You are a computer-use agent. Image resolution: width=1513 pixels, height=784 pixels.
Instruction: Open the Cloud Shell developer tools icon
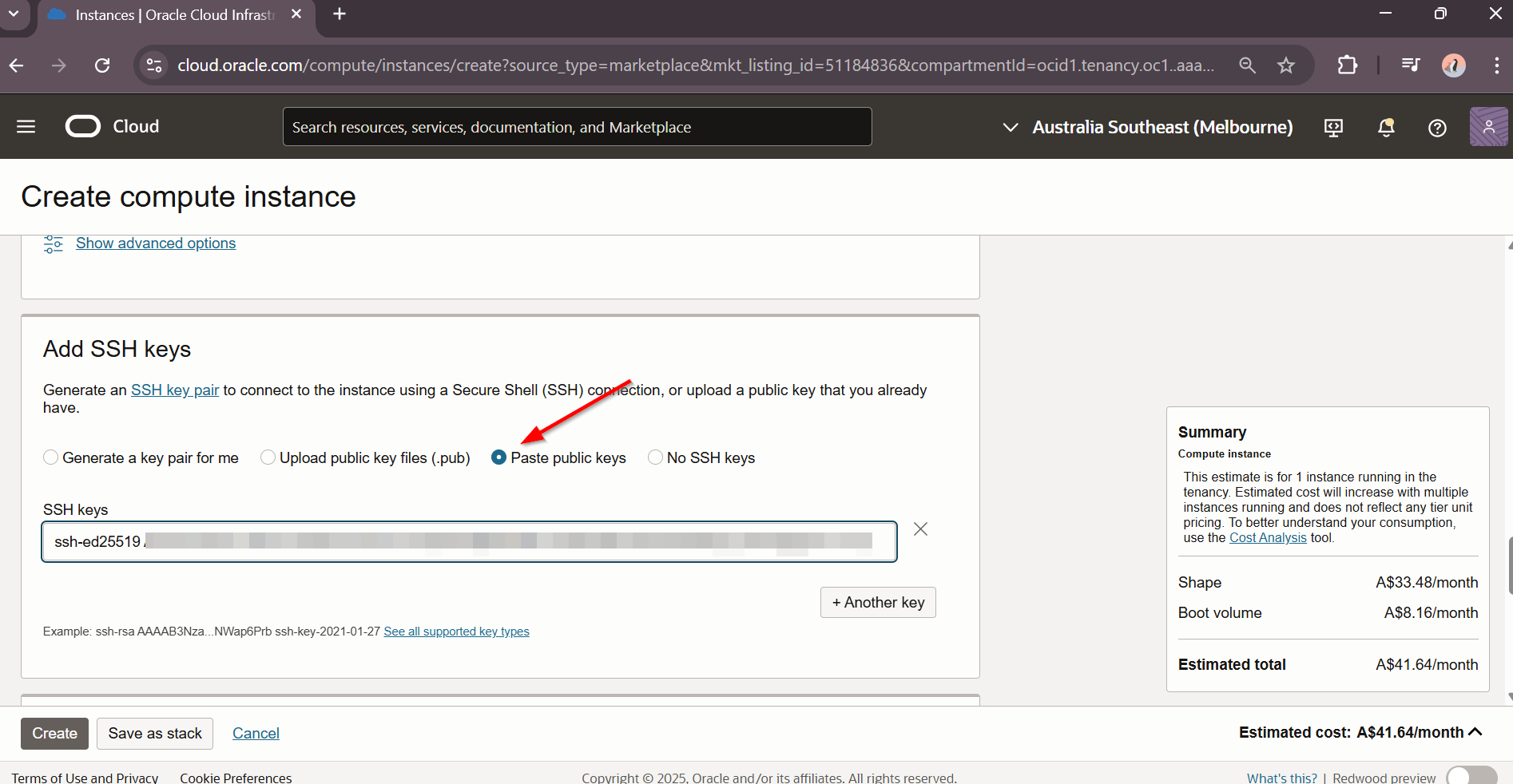(x=1333, y=128)
